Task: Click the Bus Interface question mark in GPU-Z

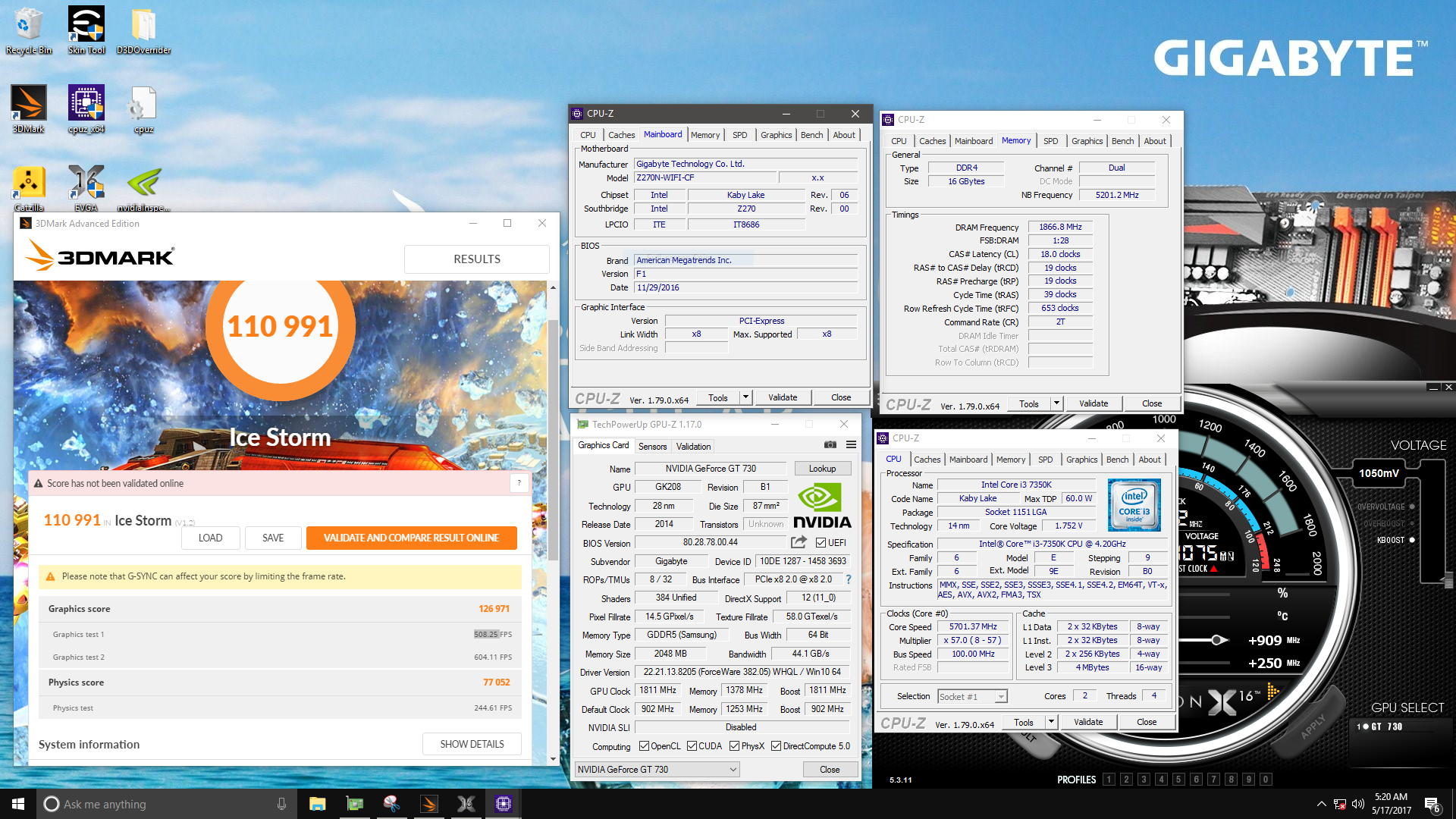Action: 848,579
